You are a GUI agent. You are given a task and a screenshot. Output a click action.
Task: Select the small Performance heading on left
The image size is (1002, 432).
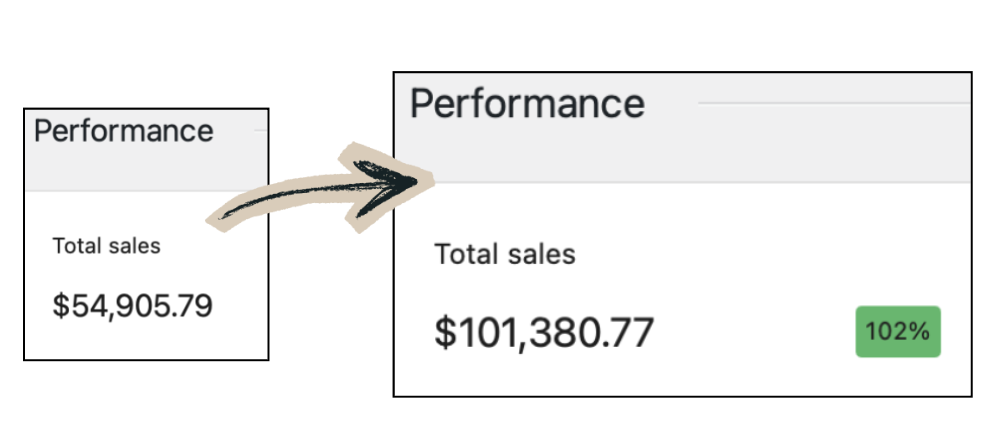(124, 131)
